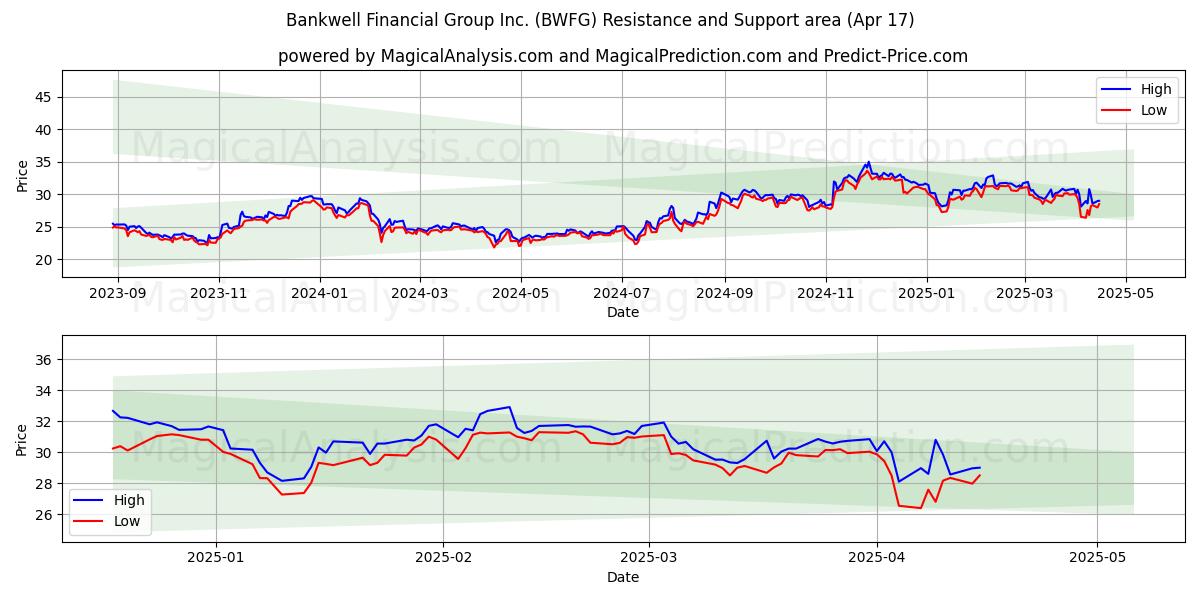
Task: Click the 'Low' label in the bottom chart legend
Action: pos(127,521)
